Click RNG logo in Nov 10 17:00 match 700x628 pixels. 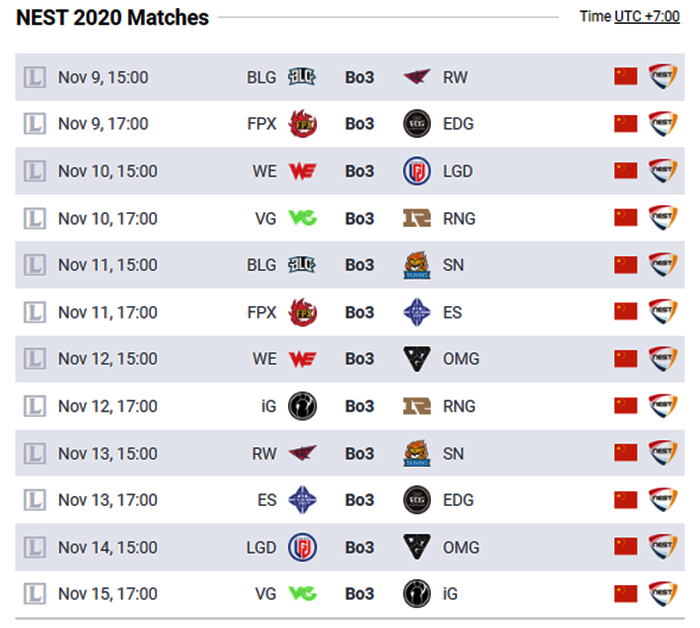click(x=417, y=218)
